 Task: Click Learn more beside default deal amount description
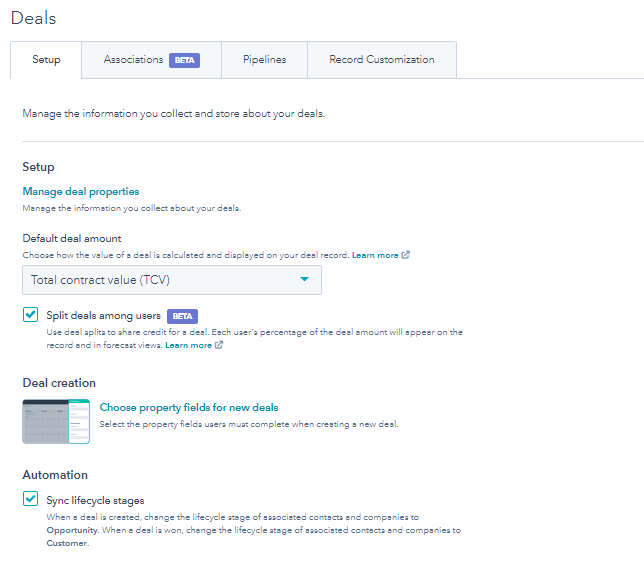(x=375, y=256)
